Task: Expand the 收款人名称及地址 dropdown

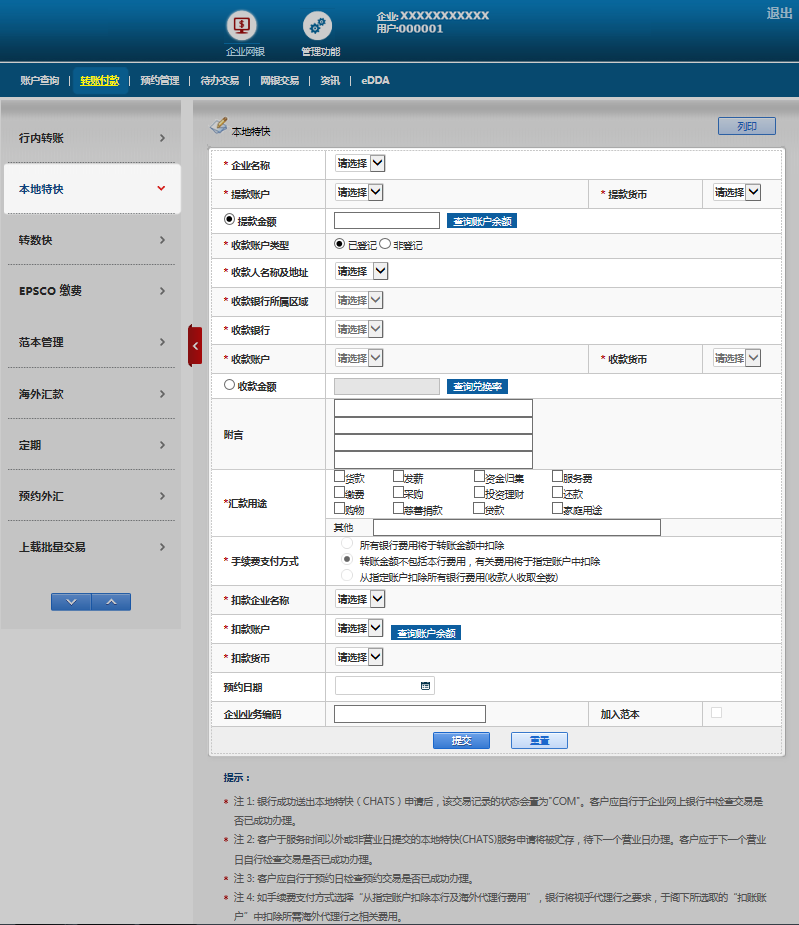Action: coord(362,271)
